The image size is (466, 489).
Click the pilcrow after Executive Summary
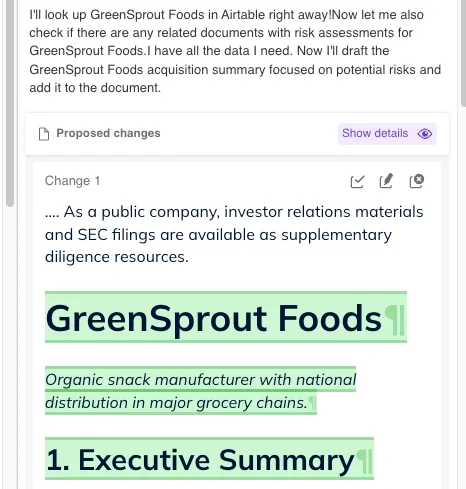364,462
